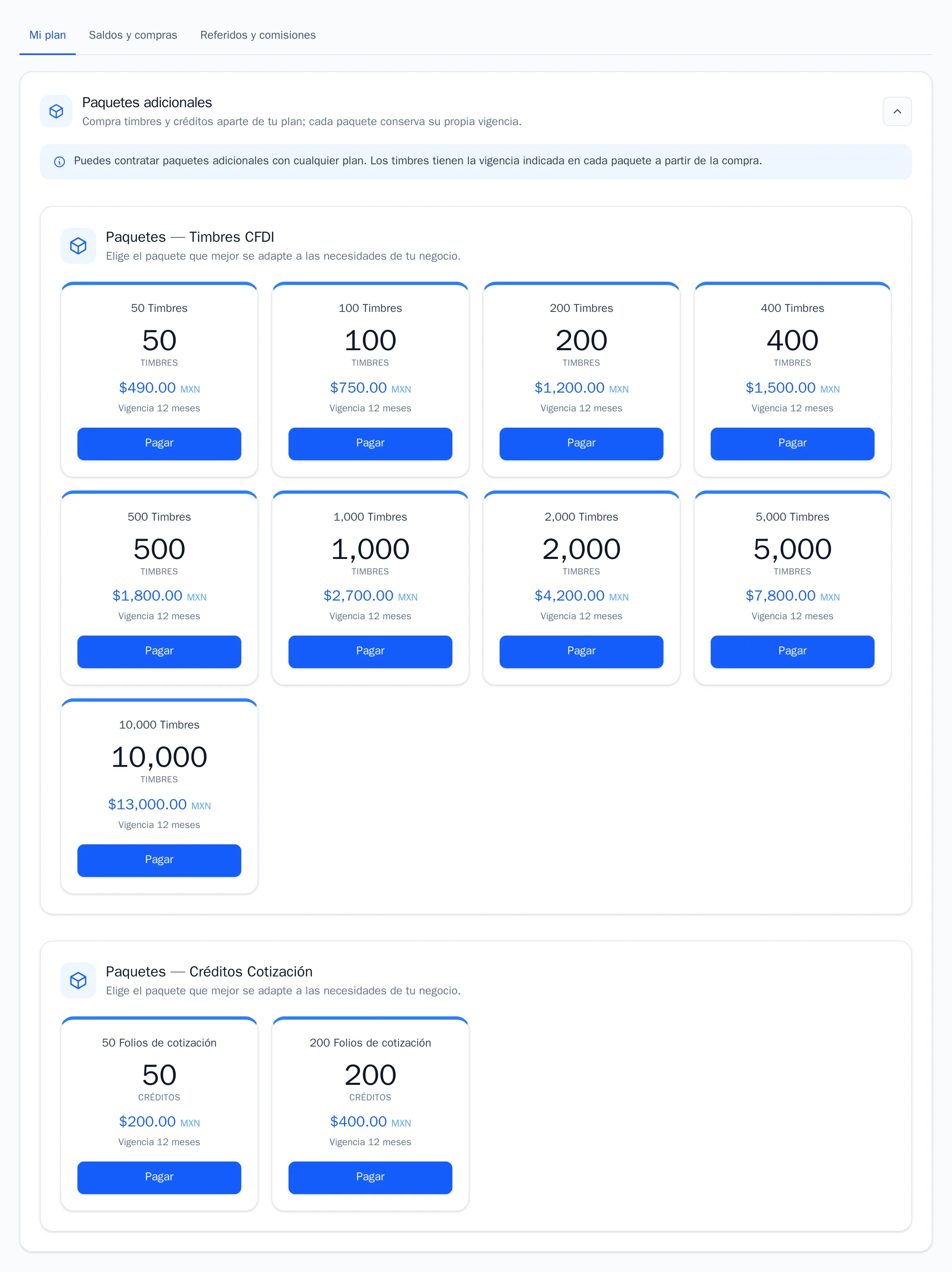The height and width of the screenshot is (1272, 952).
Task: Click the Timbres CFDI package icon
Action: tap(78, 246)
